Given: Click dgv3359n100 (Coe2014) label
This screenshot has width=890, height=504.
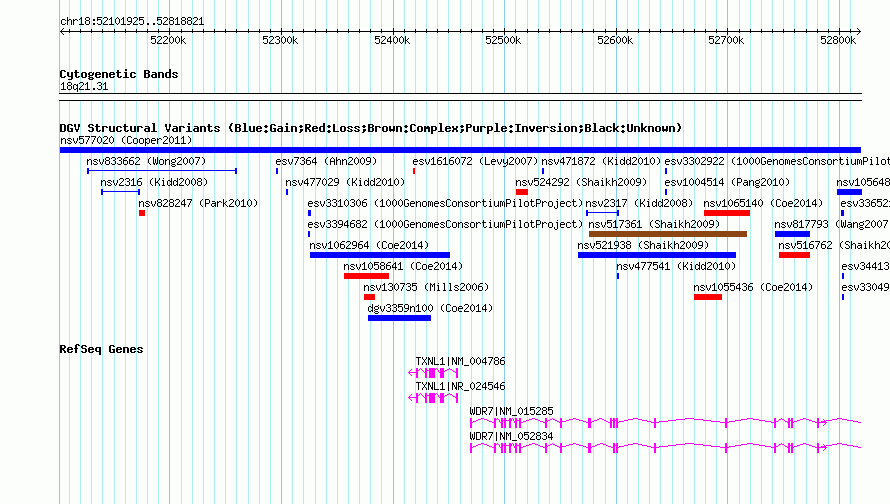Looking at the screenshot, I should (x=430, y=308).
